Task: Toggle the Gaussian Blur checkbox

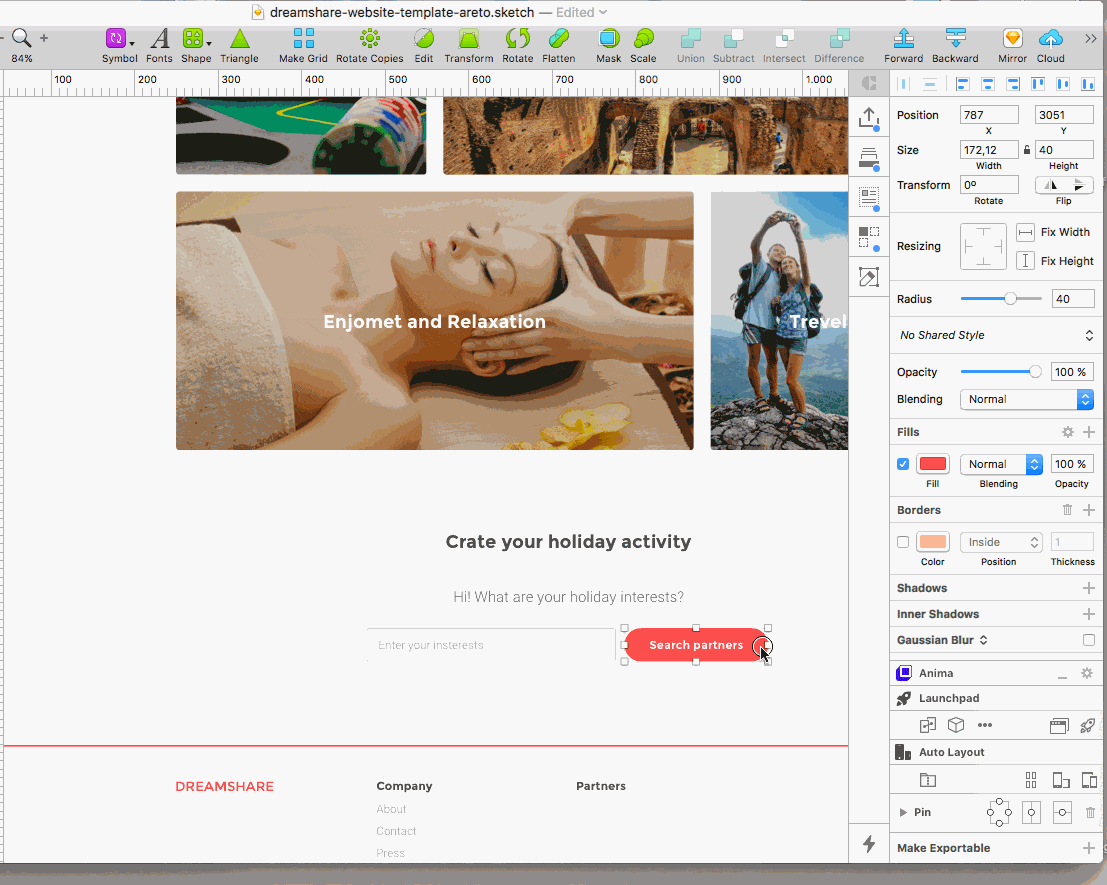Action: coord(1088,640)
